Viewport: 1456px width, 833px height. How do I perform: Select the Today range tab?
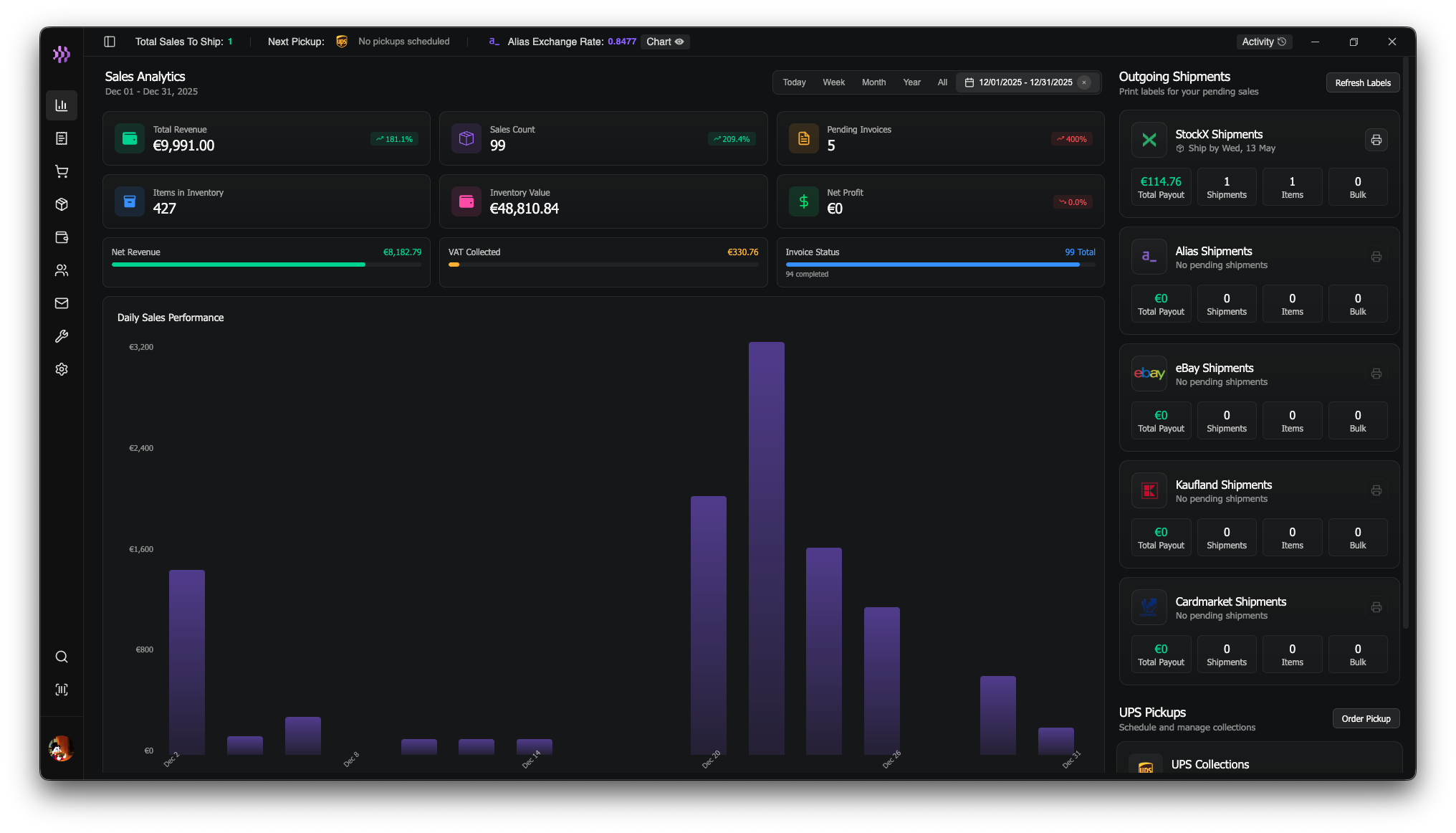[794, 82]
